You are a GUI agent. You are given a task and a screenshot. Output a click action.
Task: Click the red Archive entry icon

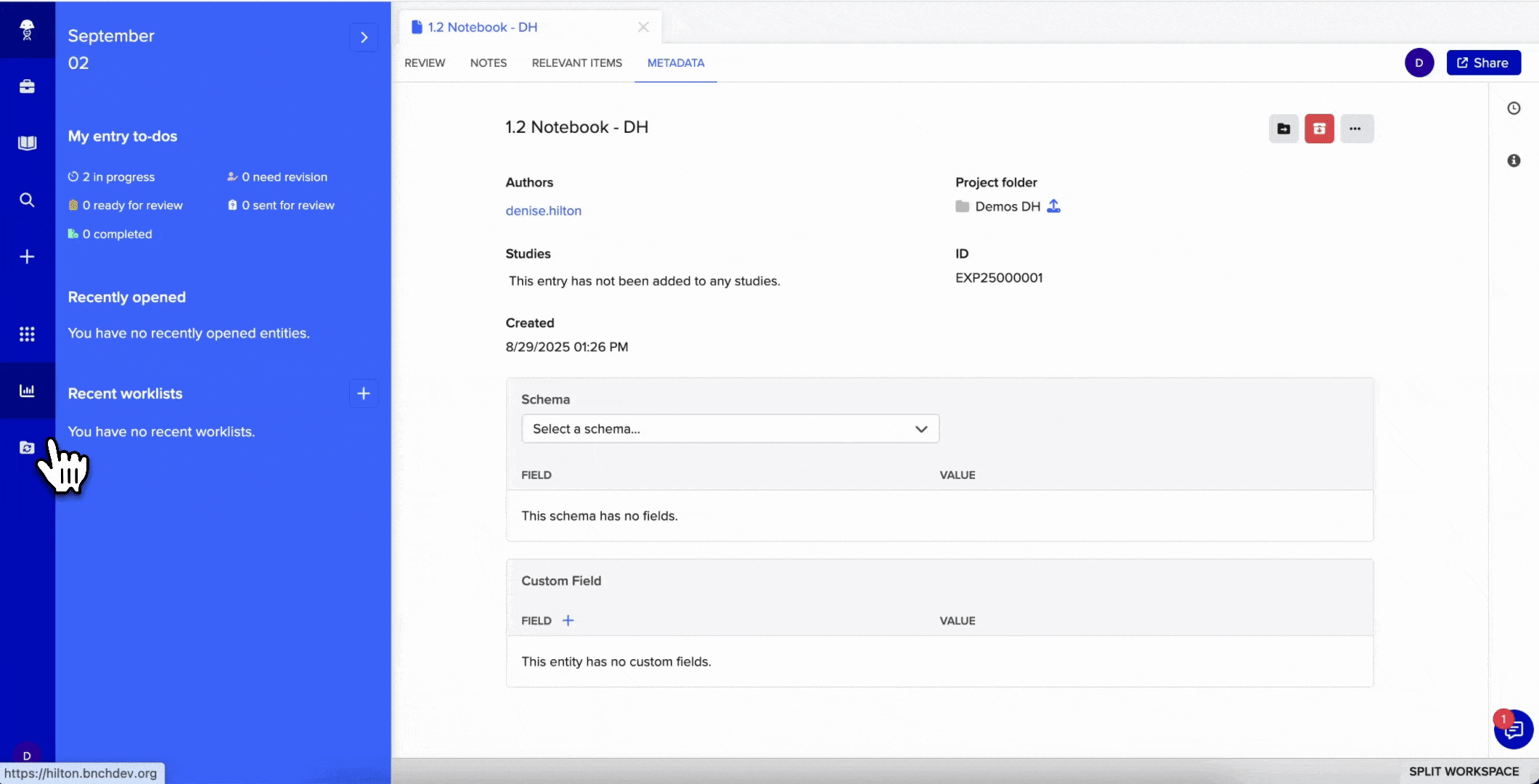(x=1318, y=128)
